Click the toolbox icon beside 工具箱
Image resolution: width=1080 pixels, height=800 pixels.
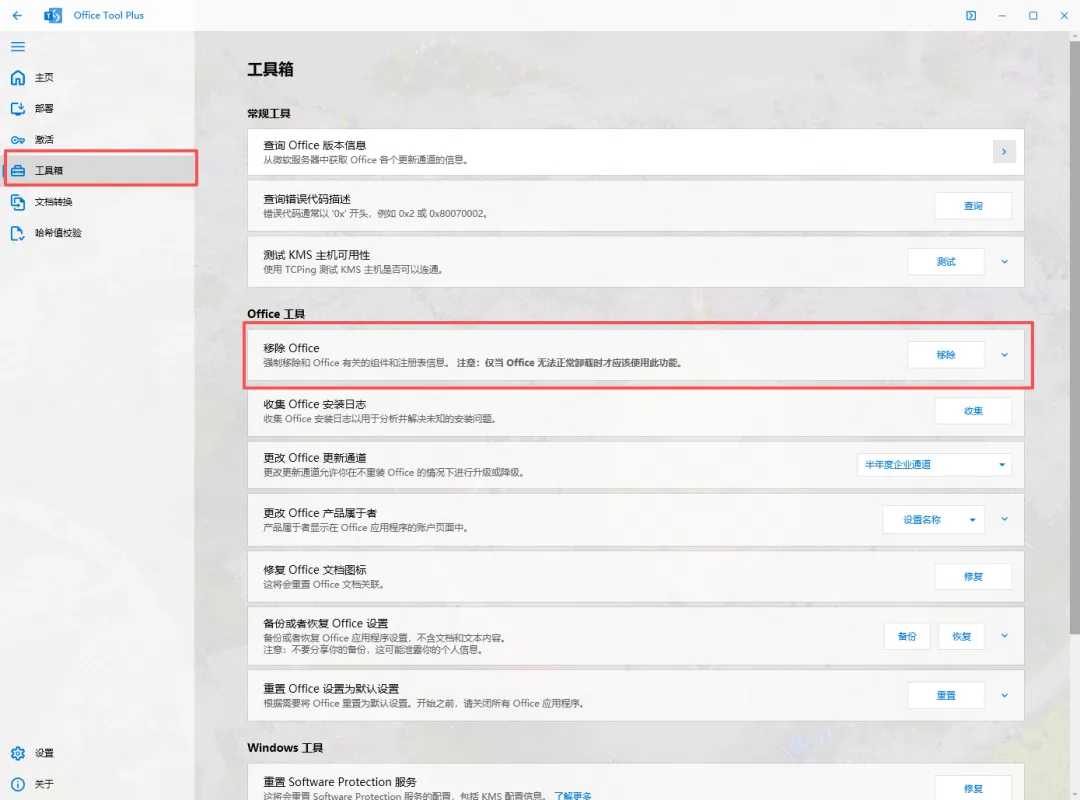point(18,170)
